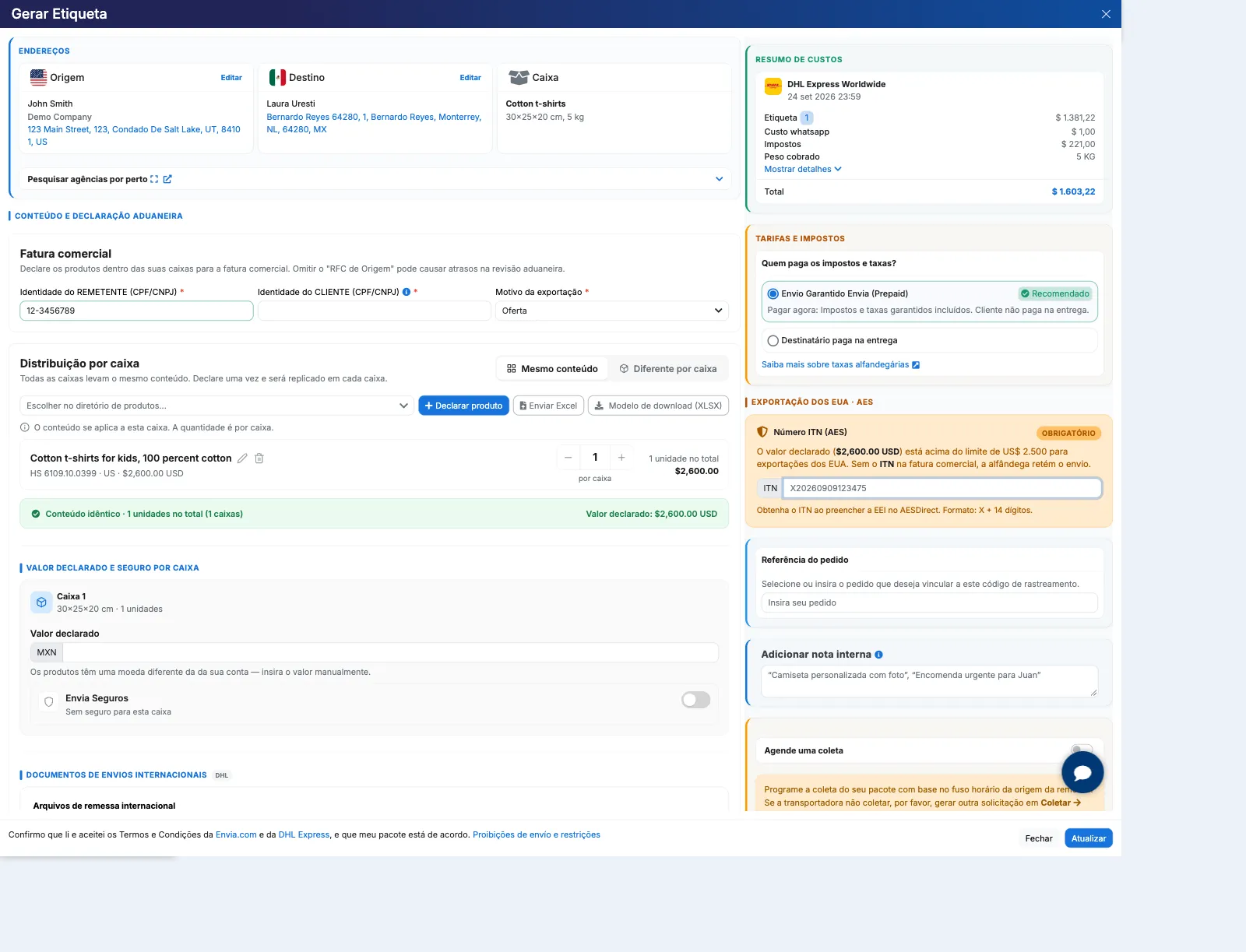Screen dimensions: 1246x952
Task: Click the info icon by Adicionar nota interna
Action: pyautogui.click(x=878, y=655)
